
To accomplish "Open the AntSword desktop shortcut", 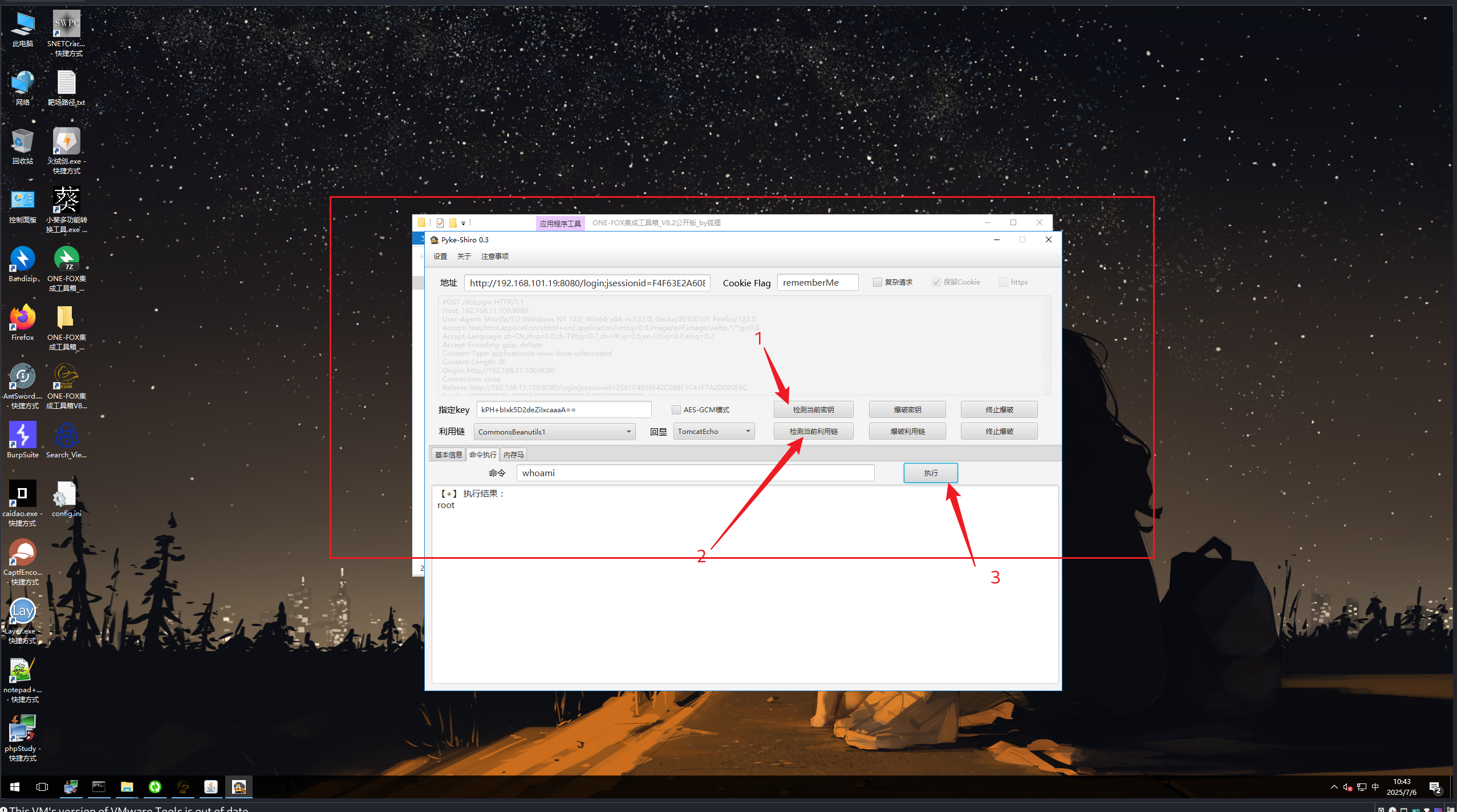I will coord(22,377).
